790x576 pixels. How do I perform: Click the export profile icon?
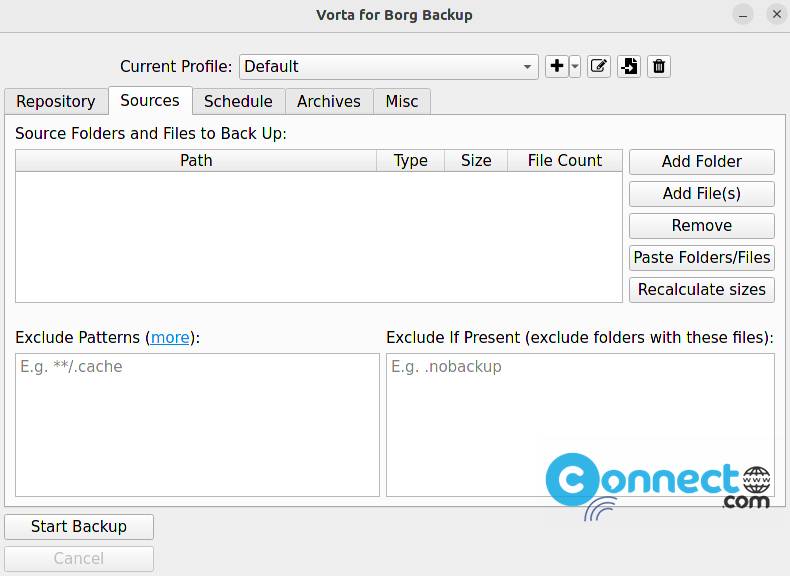click(x=629, y=67)
